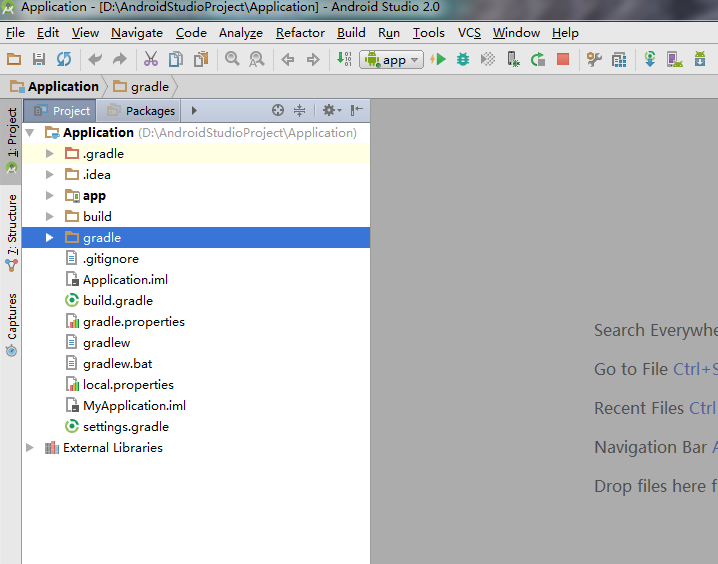The width and height of the screenshot is (718, 564).
Task: Click the Make Project icon
Action: [344, 59]
